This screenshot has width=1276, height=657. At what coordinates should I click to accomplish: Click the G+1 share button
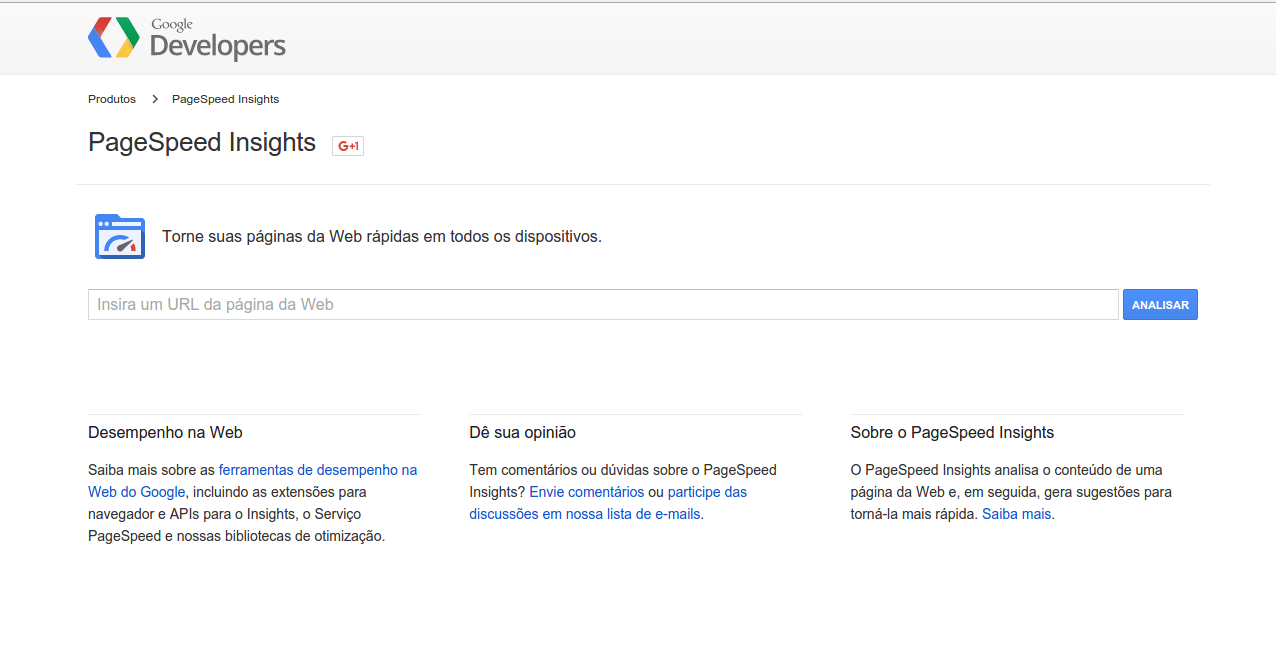click(x=348, y=146)
